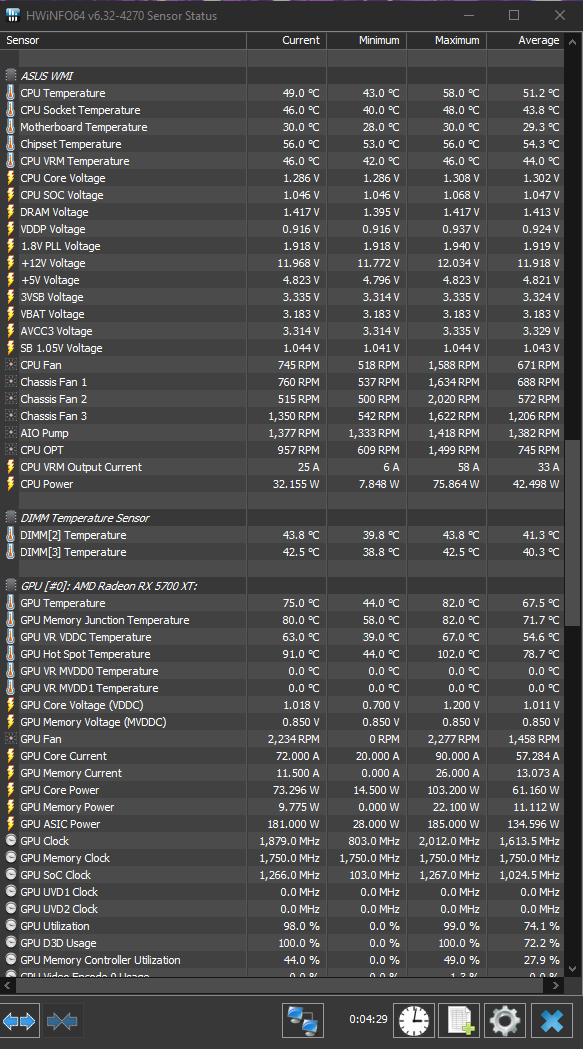This screenshot has height=1049, width=583.
Task: Click the vertical scrollbar up arrow
Action: [x=573, y=41]
